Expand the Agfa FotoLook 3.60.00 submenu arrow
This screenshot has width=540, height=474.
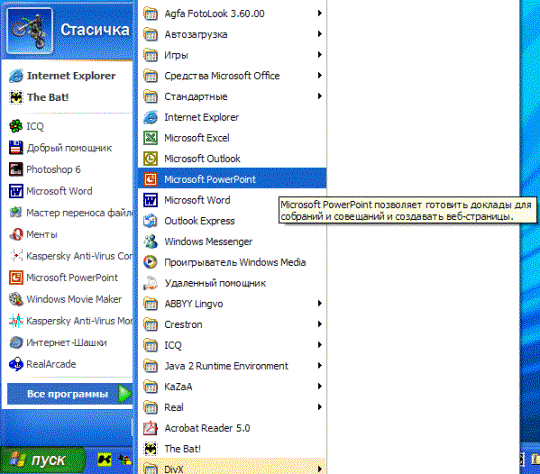tap(320, 13)
